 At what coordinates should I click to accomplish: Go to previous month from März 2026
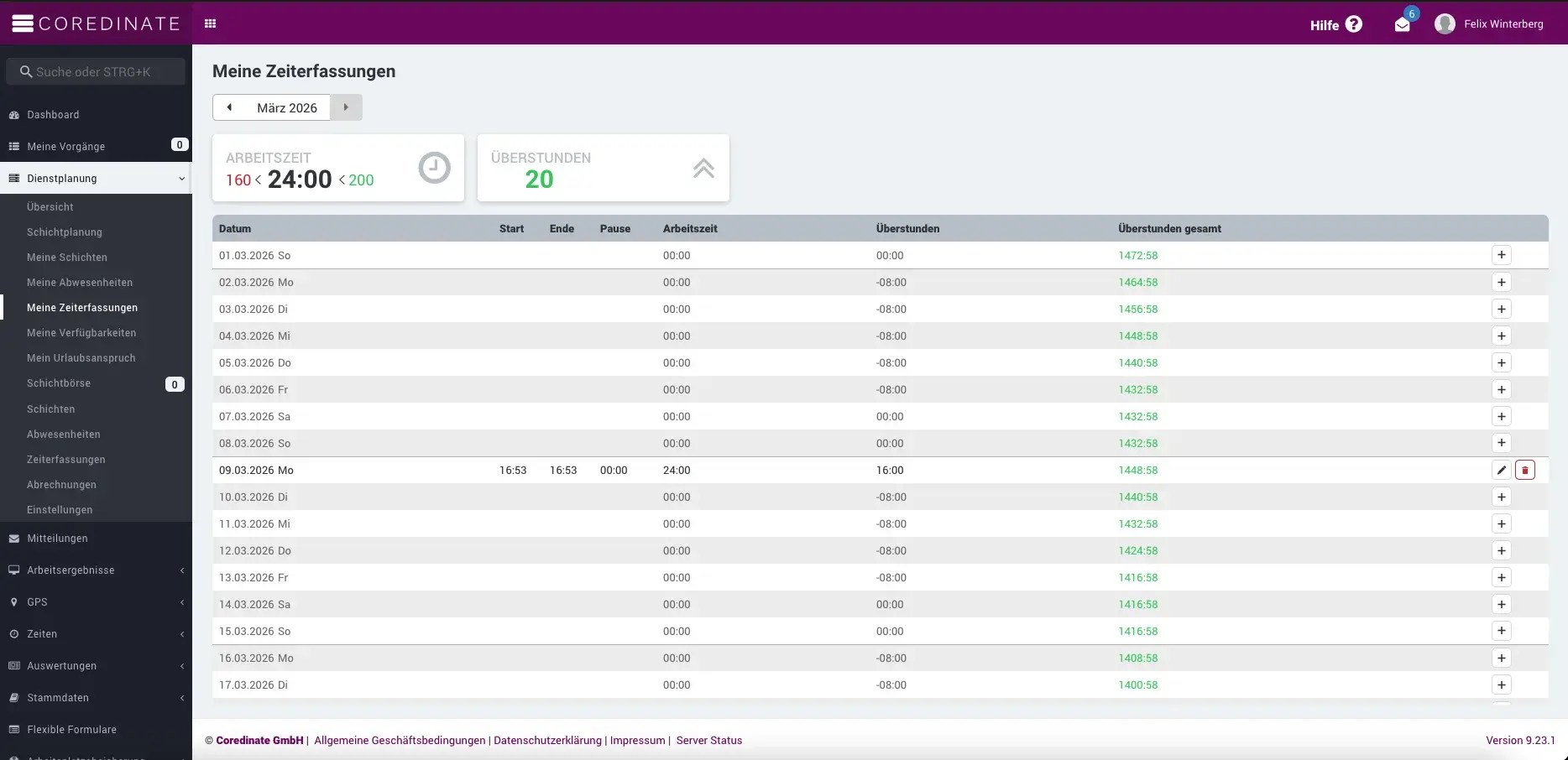[229, 107]
